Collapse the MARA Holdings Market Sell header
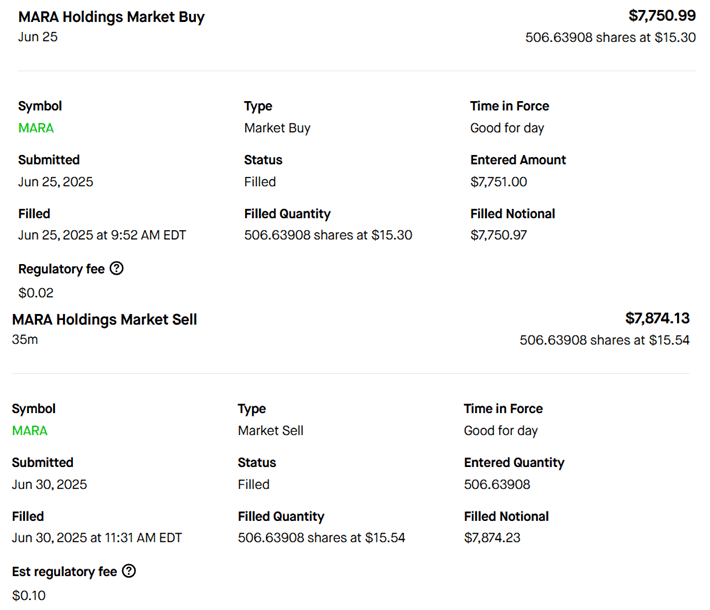This screenshot has width=710, height=610. point(104,320)
